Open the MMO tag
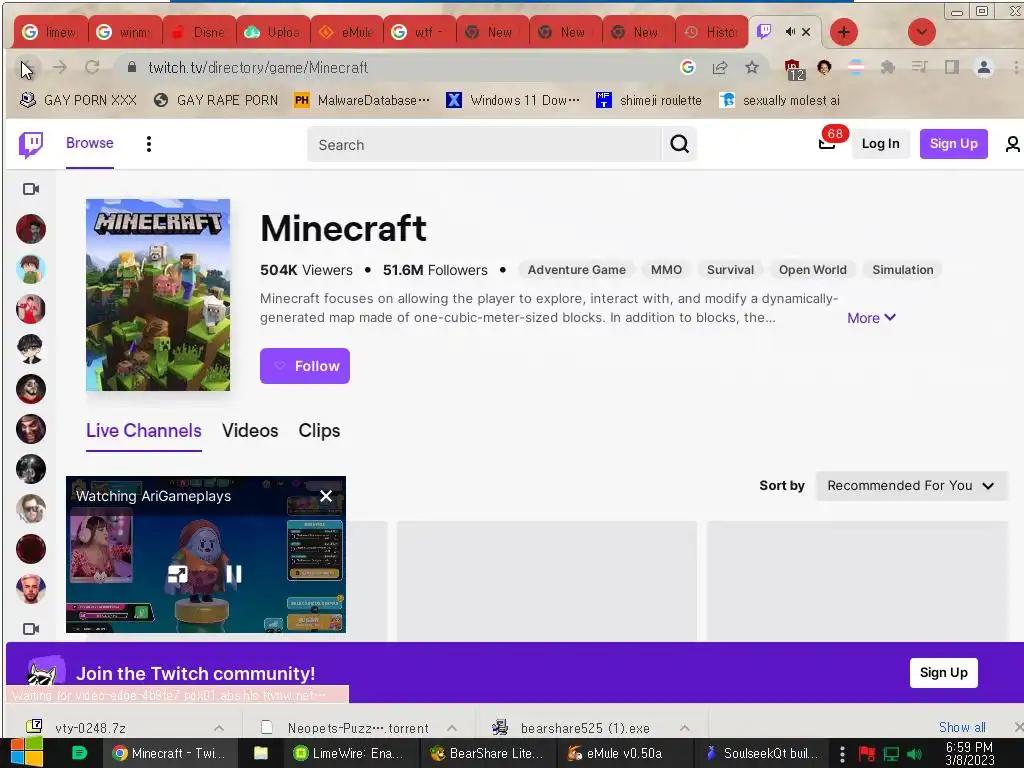Image resolution: width=1024 pixels, height=768 pixels. tap(666, 270)
